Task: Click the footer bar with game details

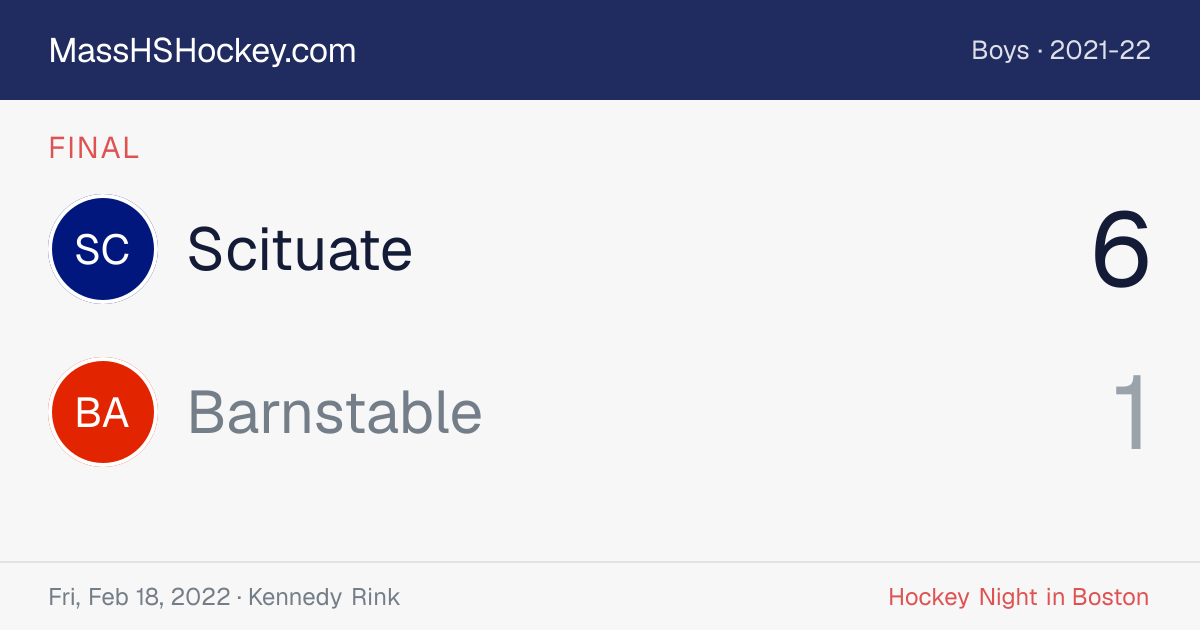Action: pos(600,597)
